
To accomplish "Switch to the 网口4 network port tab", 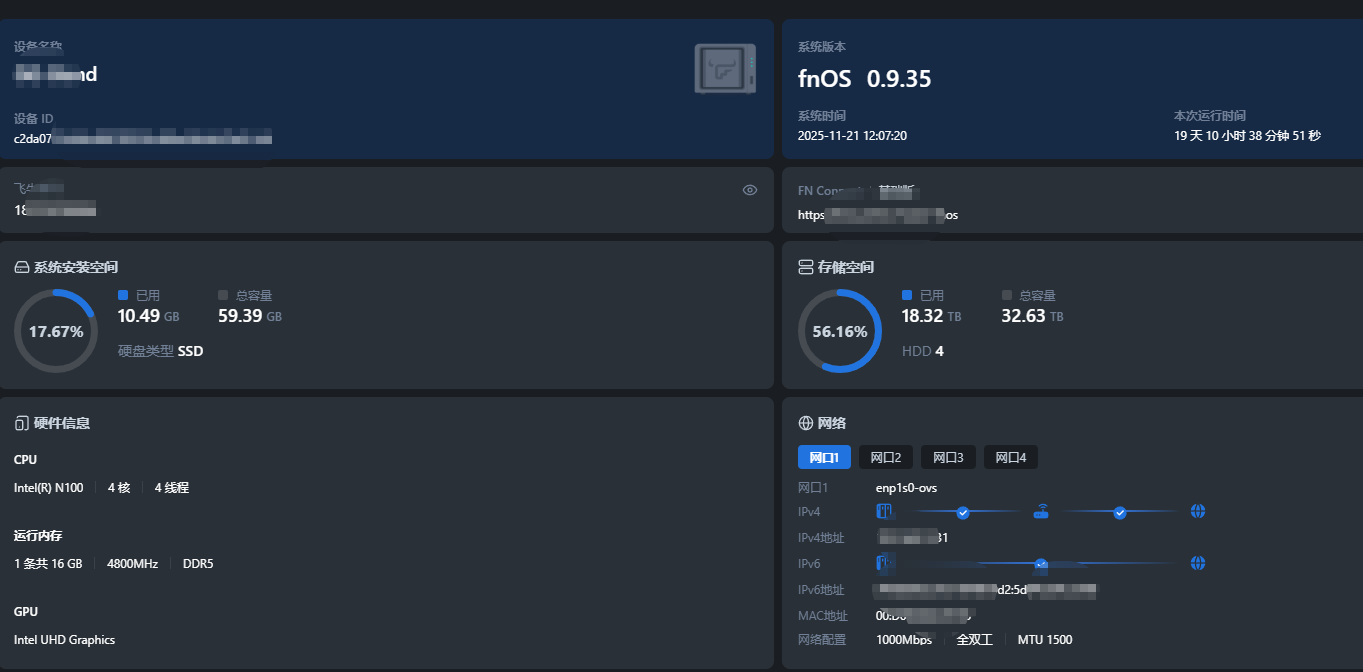I will pyautogui.click(x=1010, y=457).
